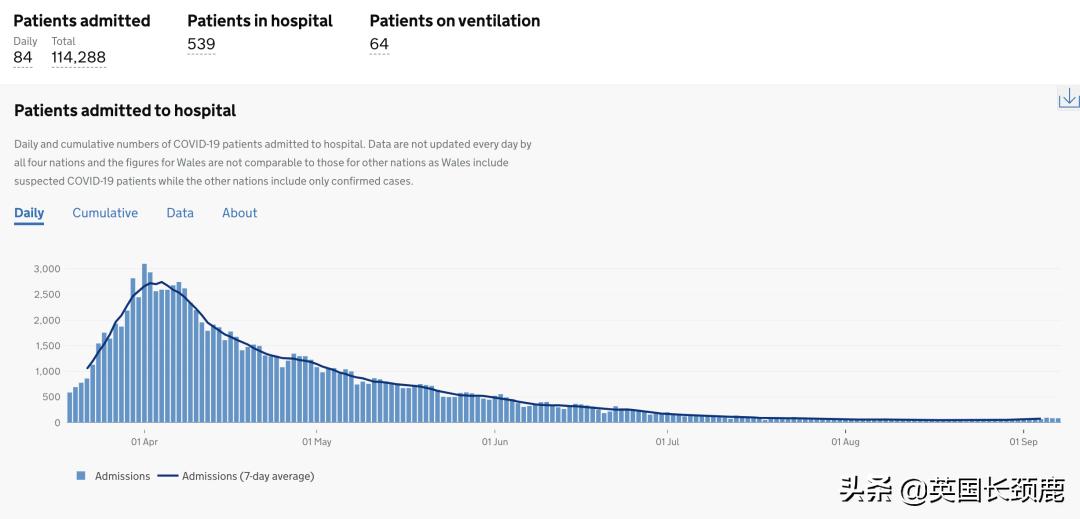The width and height of the screenshot is (1080, 519).
Task: Click the Patients in hospital heading
Action: pyautogui.click(x=260, y=21)
